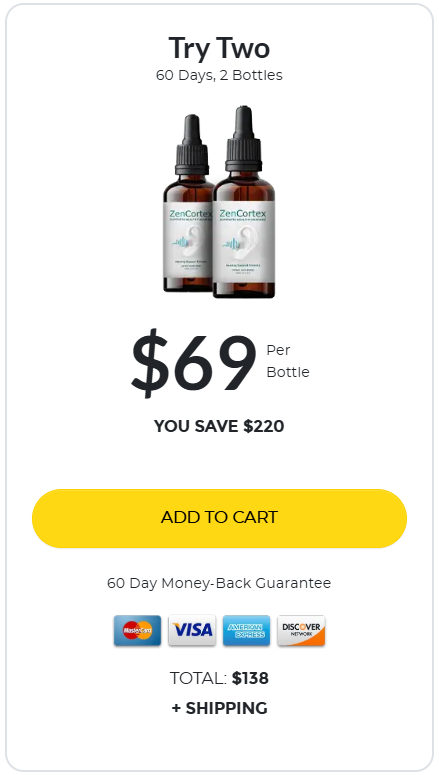Click the Per Bottle label
Image resolution: width=439 pixels, height=775 pixels.
pyautogui.click(x=288, y=361)
